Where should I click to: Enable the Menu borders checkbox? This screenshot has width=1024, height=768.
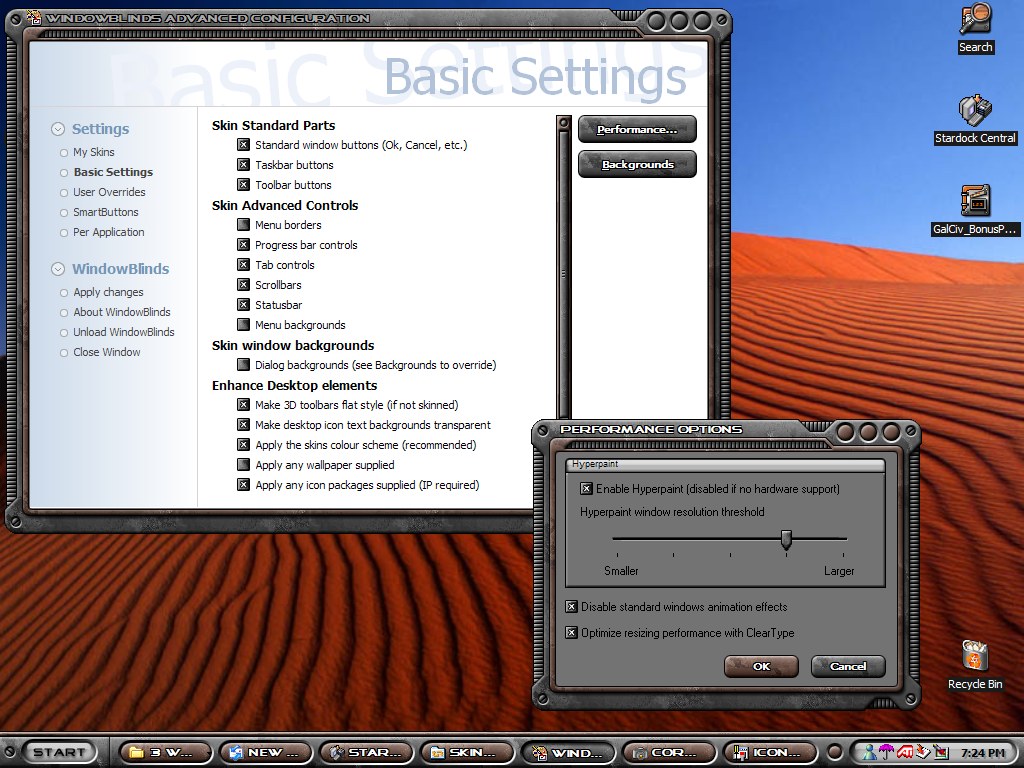pyautogui.click(x=244, y=225)
